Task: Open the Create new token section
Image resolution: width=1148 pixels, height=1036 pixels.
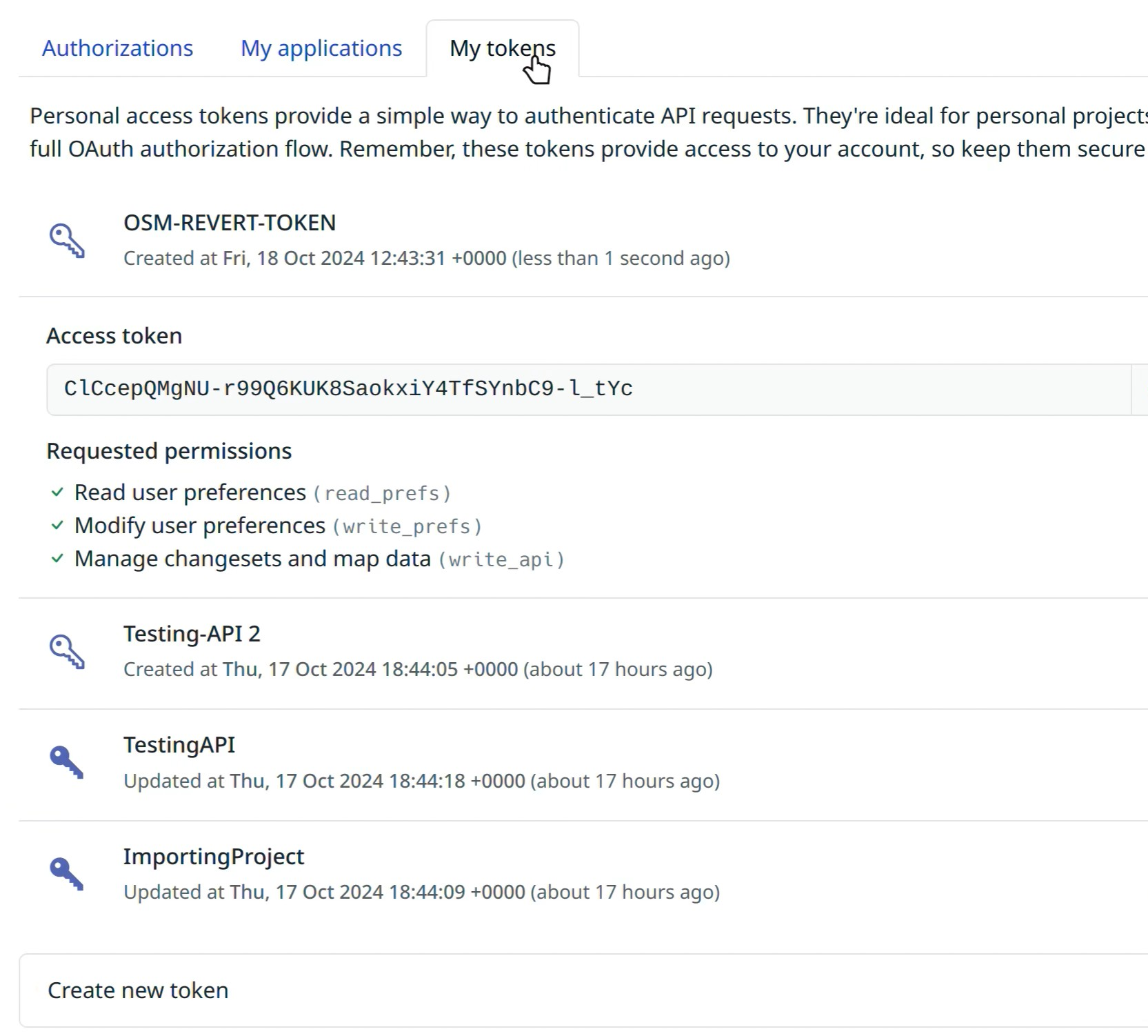Action: 138,990
